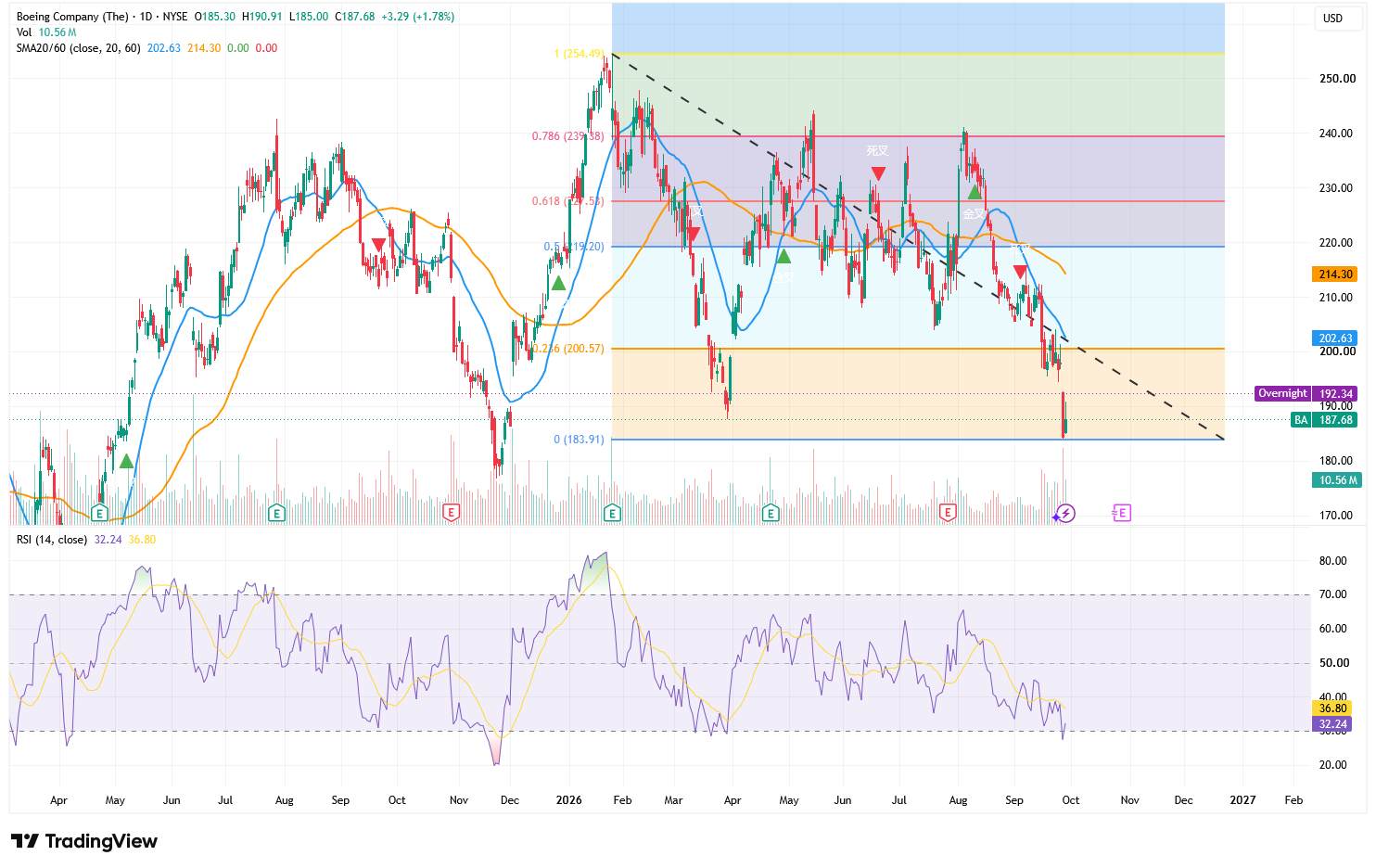1376x868 pixels.
Task: Select the green up triangle near May 2026
Action: 784,256
